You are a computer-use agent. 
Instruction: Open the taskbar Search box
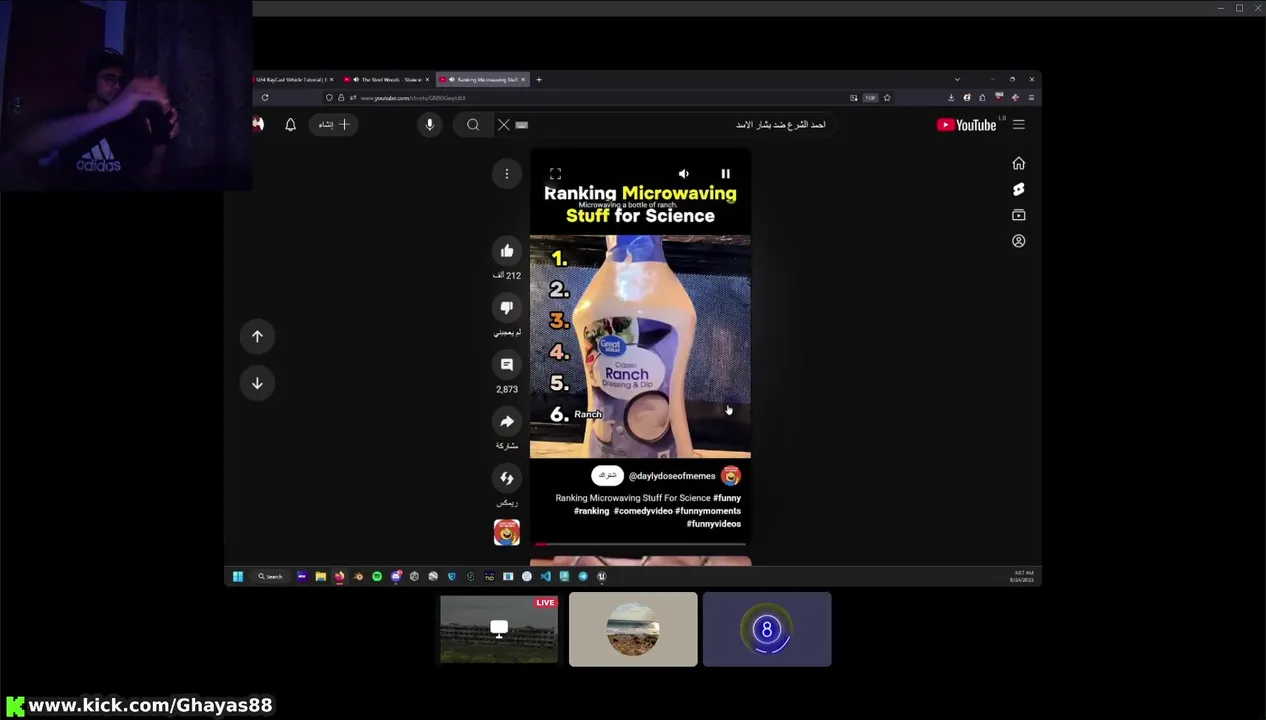[271, 576]
